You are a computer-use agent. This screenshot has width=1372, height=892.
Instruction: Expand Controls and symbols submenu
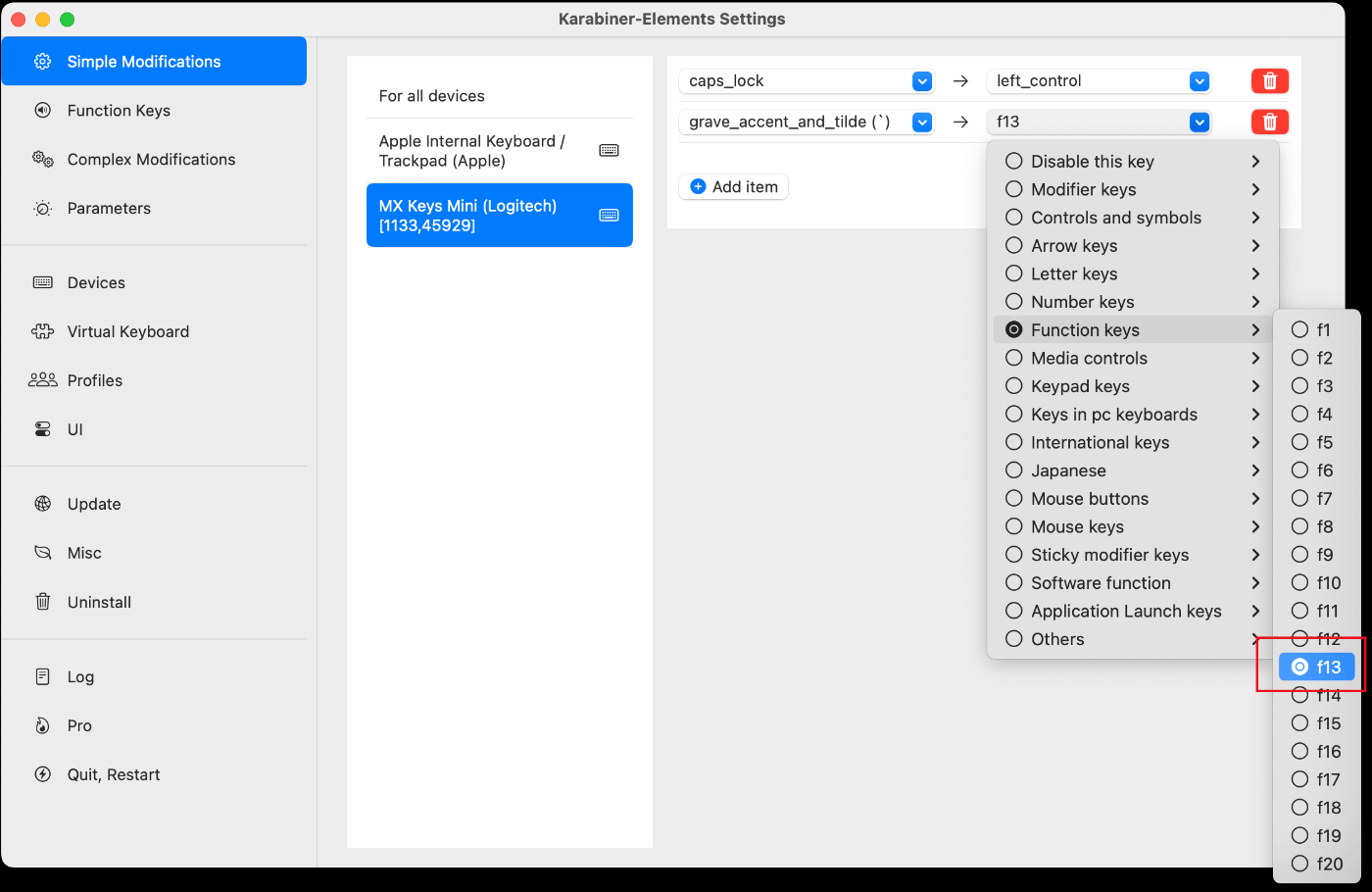point(1255,218)
